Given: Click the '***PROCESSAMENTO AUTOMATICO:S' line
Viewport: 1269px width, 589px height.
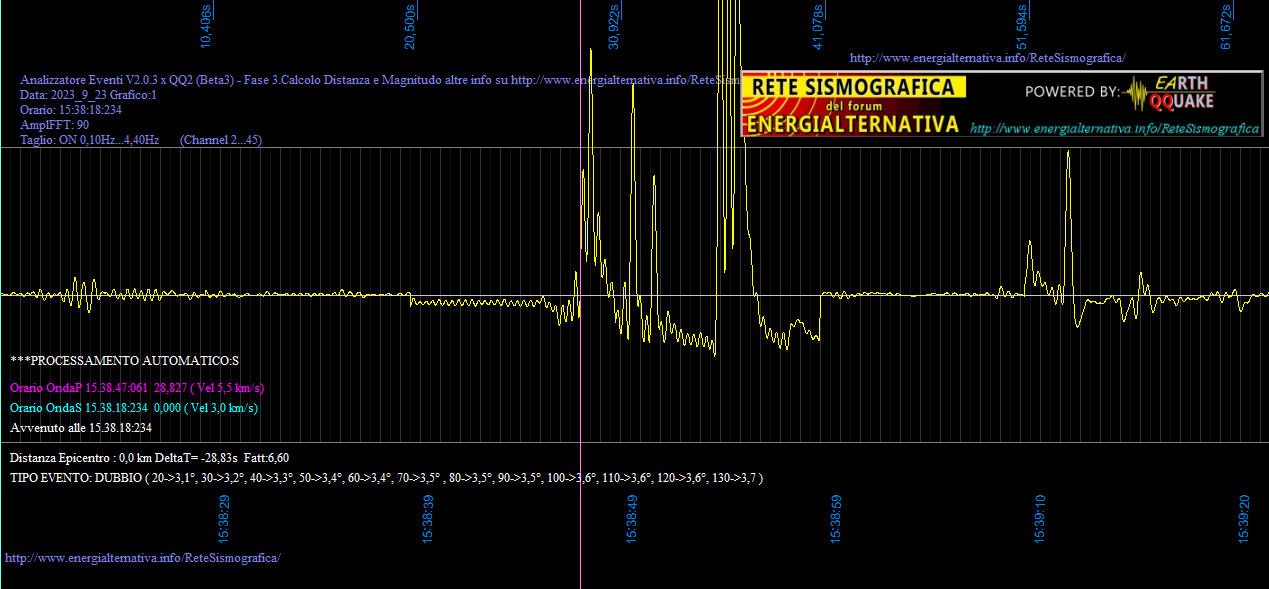Looking at the screenshot, I should (125, 360).
